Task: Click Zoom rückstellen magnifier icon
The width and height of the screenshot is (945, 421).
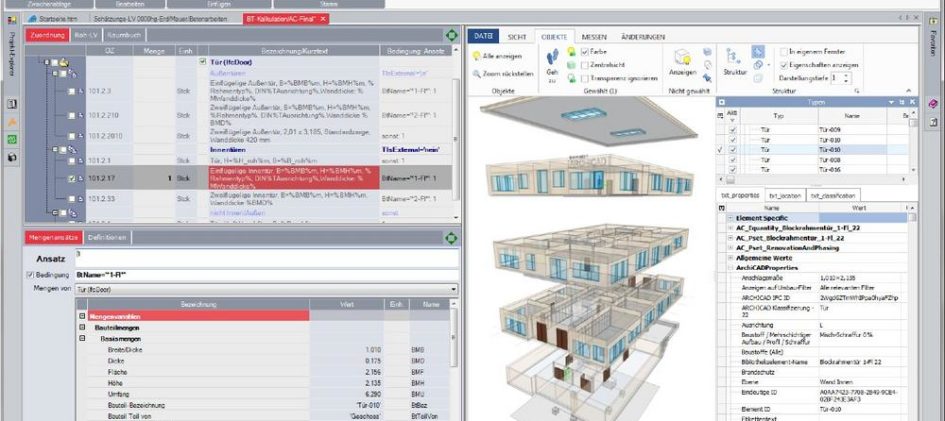Action: [x=476, y=73]
